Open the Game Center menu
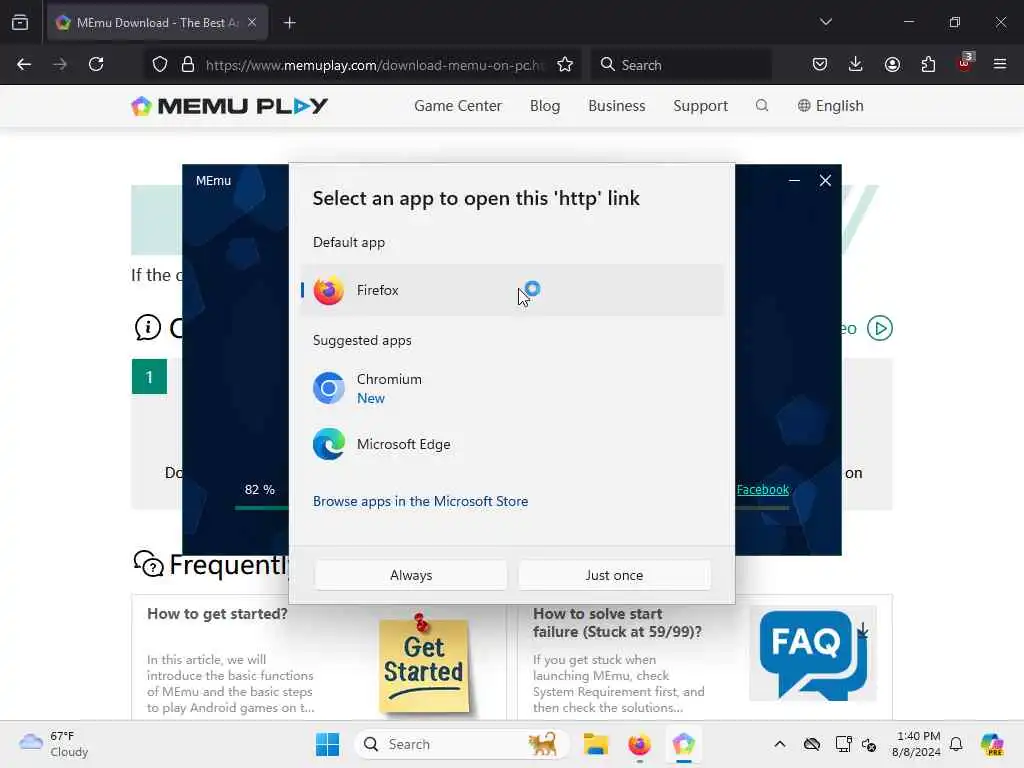1024x768 pixels. pyautogui.click(x=458, y=106)
